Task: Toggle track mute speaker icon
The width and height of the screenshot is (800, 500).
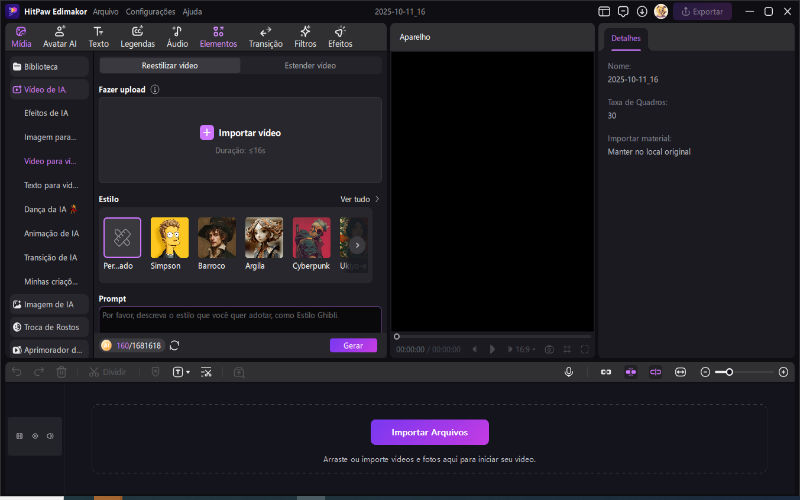Action: (50, 436)
